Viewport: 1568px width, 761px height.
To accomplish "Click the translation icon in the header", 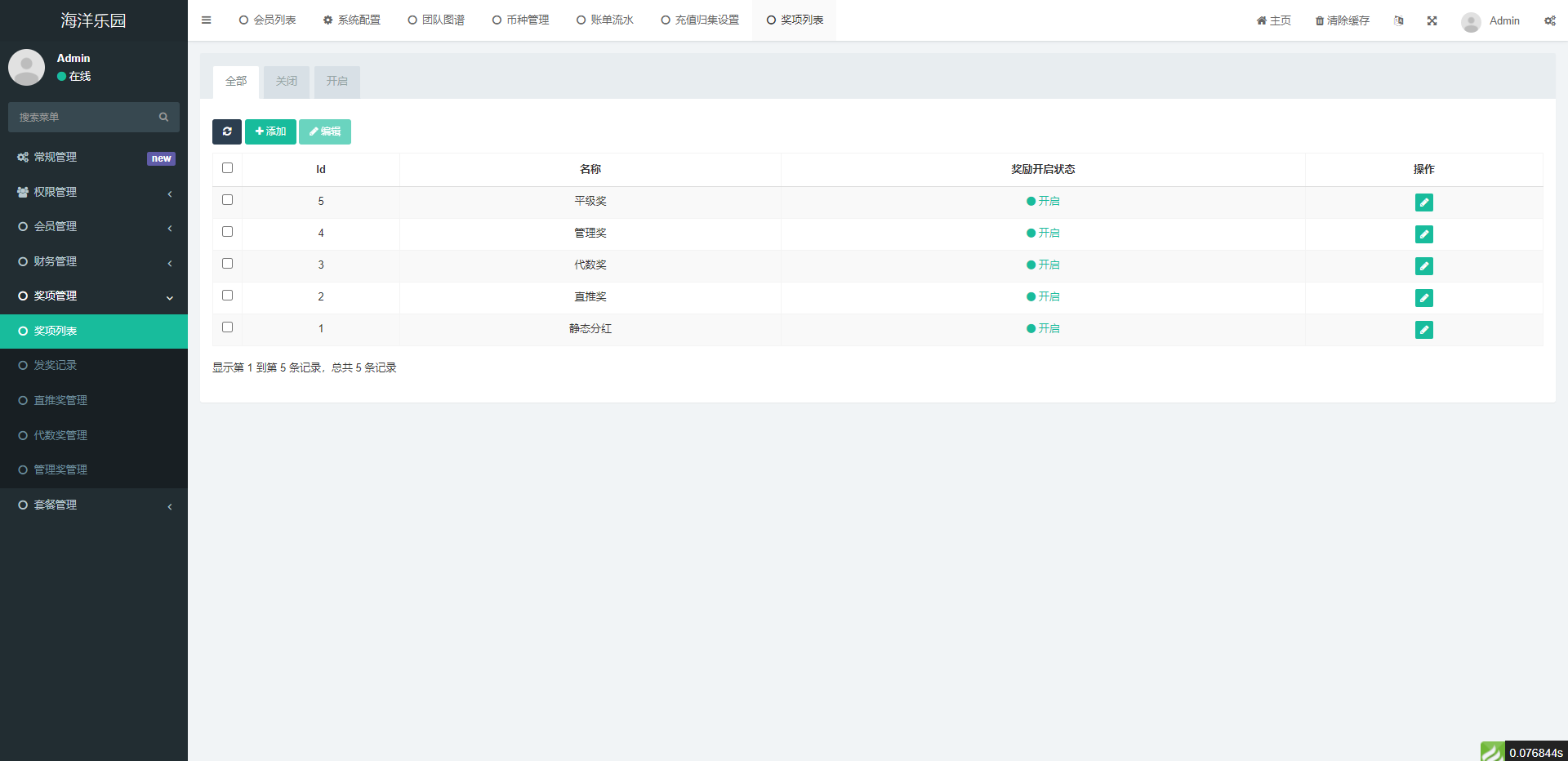I will pyautogui.click(x=1399, y=20).
